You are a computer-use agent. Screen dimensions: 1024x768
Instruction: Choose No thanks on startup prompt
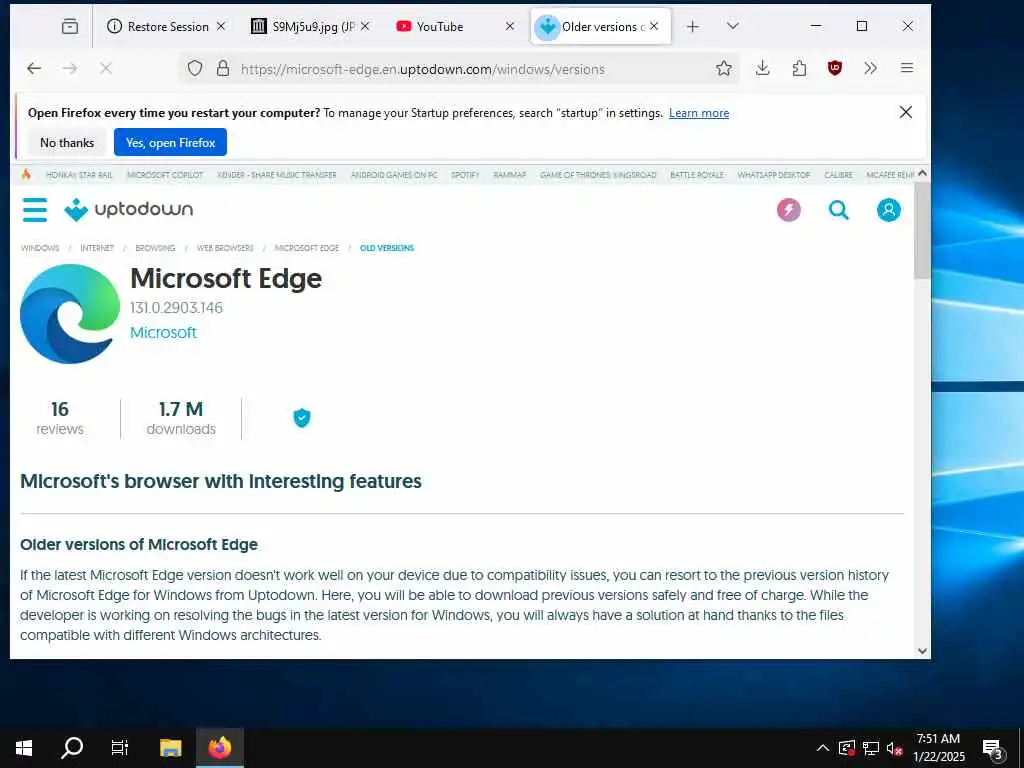tap(67, 142)
